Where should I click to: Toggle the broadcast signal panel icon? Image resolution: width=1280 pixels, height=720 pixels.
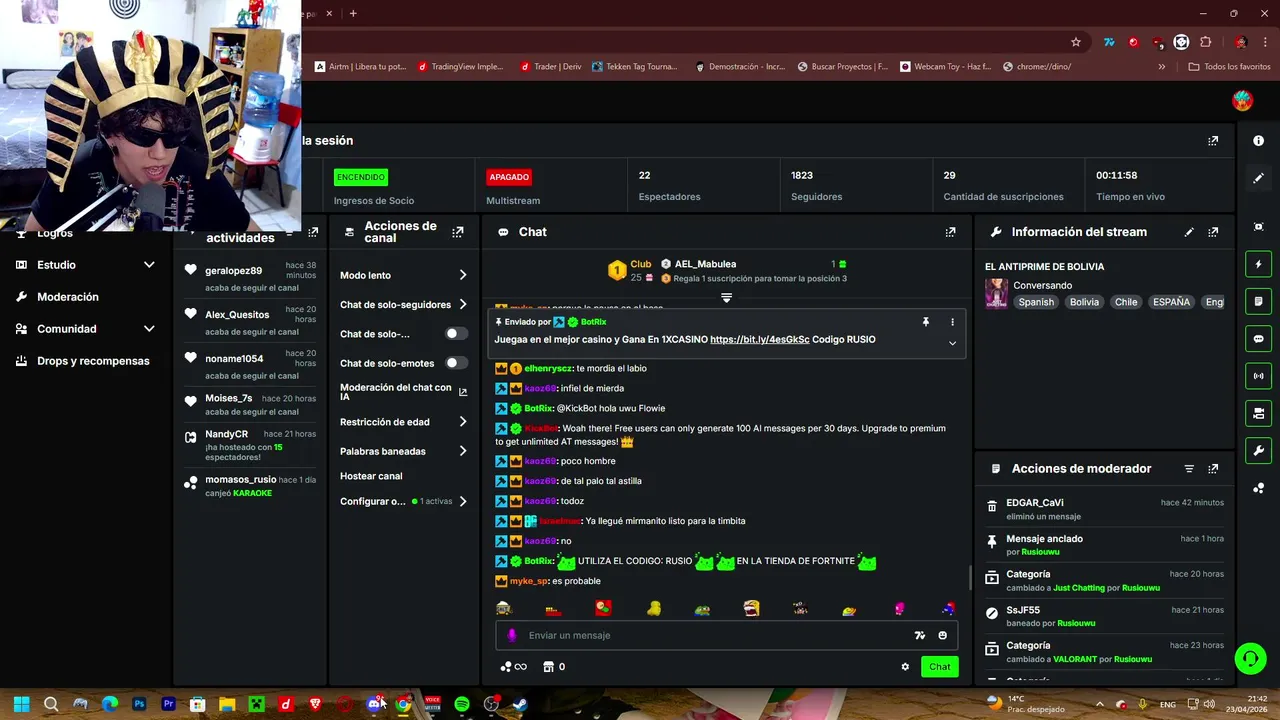click(x=1258, y=376)
